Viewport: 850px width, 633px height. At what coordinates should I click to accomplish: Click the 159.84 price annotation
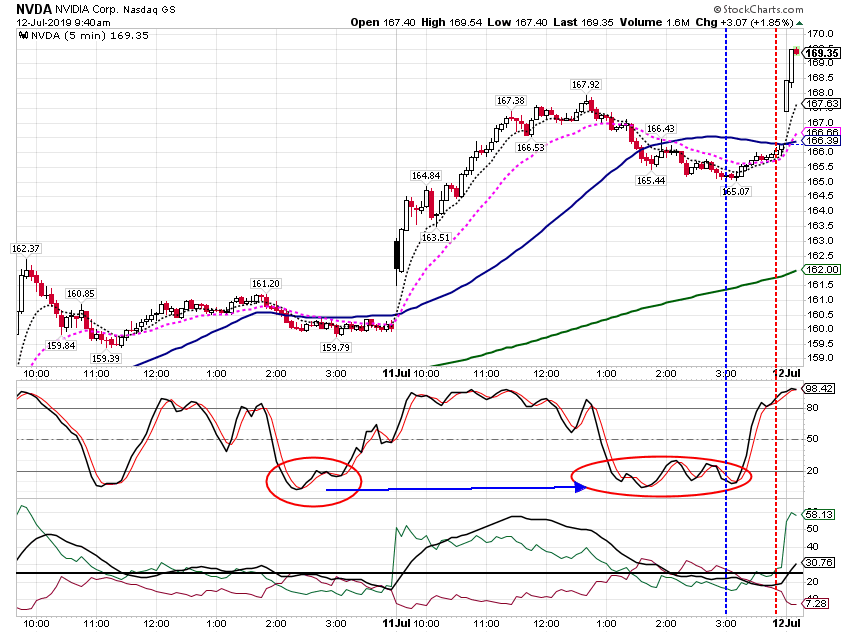tap(61, 346)
